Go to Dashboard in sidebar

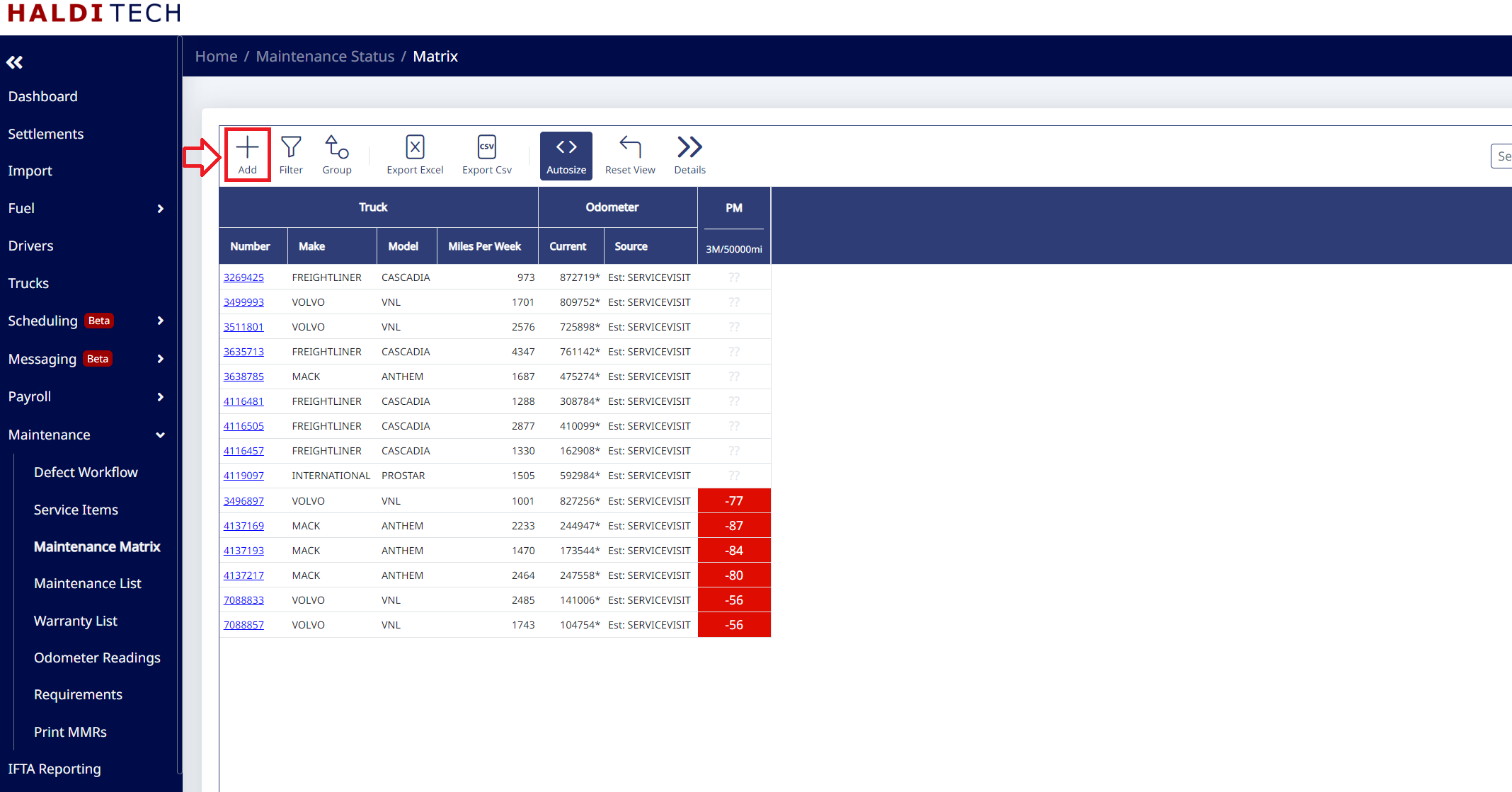point(43,96)
